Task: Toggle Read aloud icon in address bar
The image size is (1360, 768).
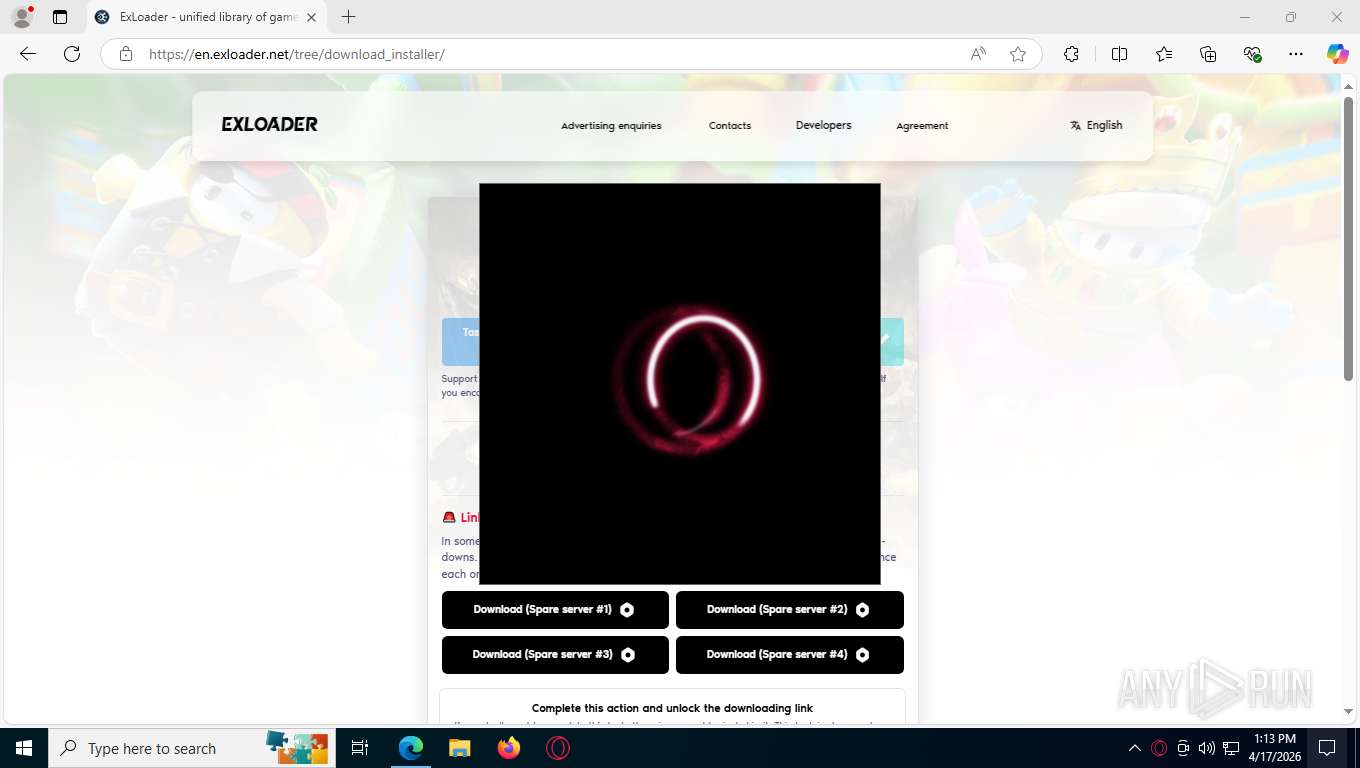Action: pos(978,54)
